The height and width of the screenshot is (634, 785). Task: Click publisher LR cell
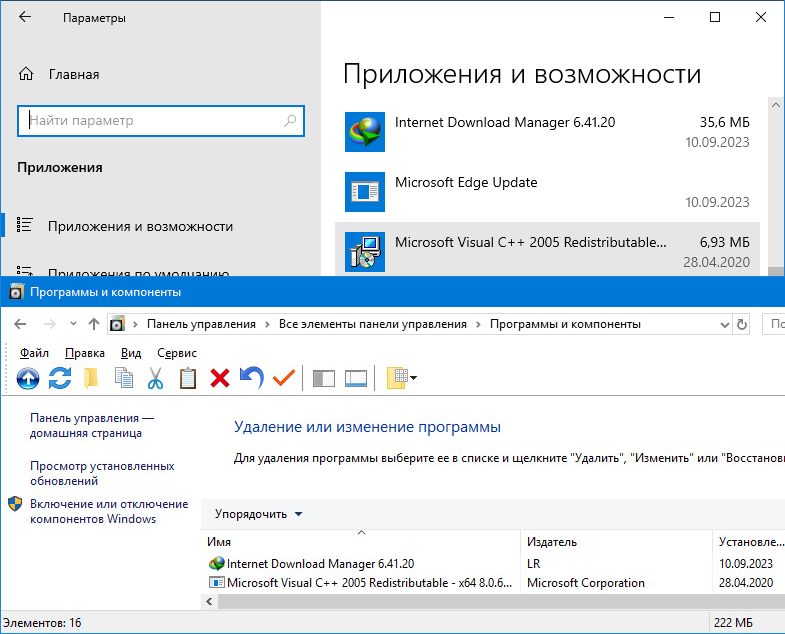pos(534,564)
